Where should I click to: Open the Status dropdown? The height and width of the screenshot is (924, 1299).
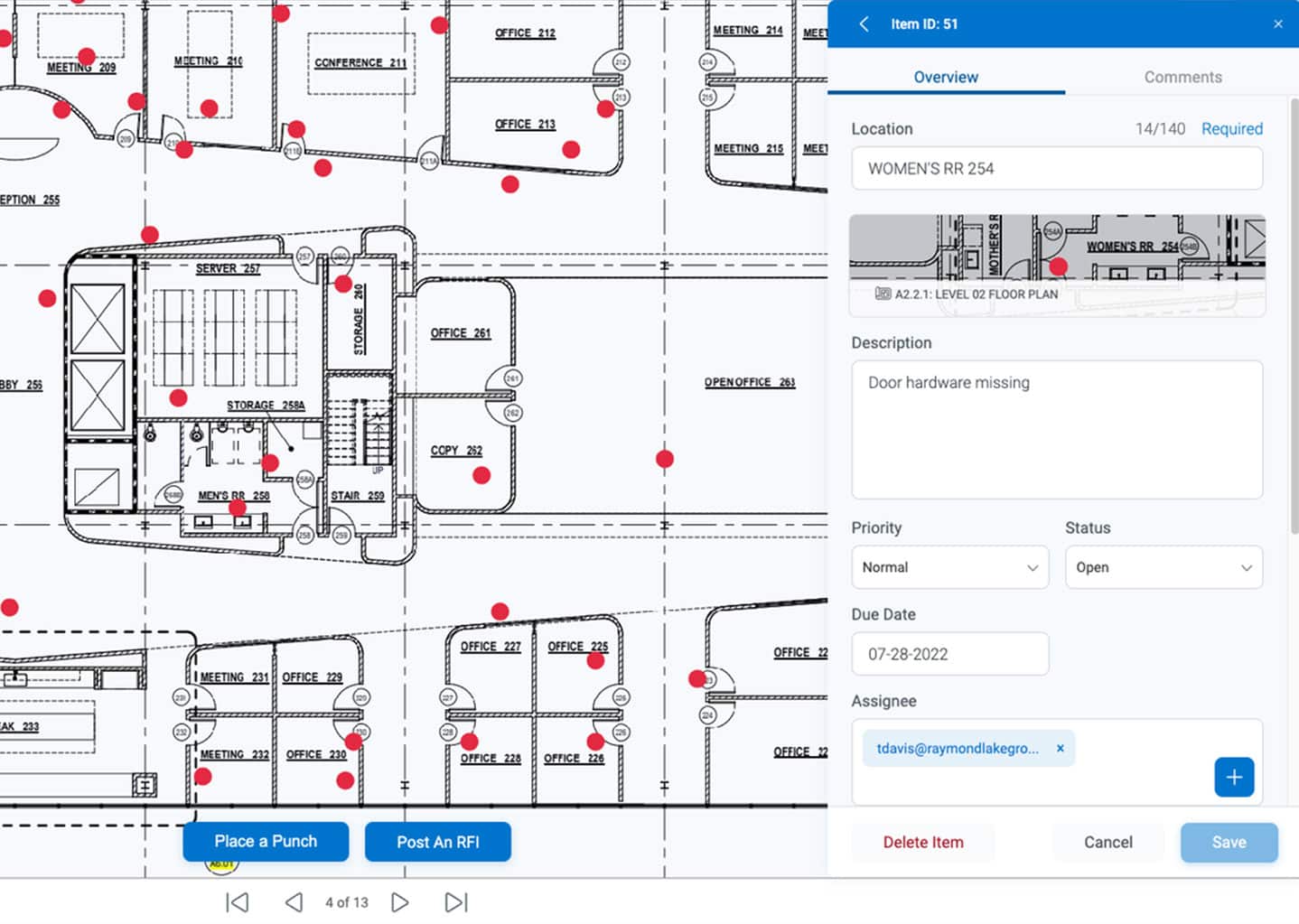click(1163, 567)
